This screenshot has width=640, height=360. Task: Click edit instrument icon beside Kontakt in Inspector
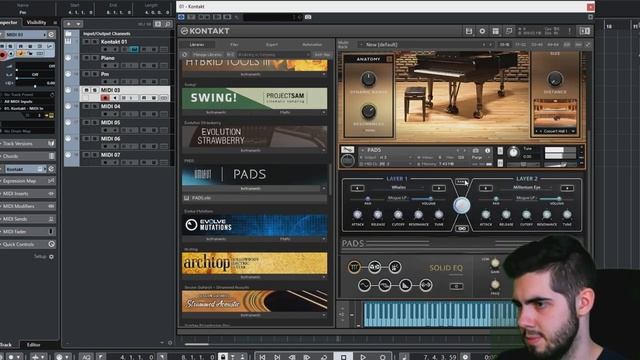[51, 169]
